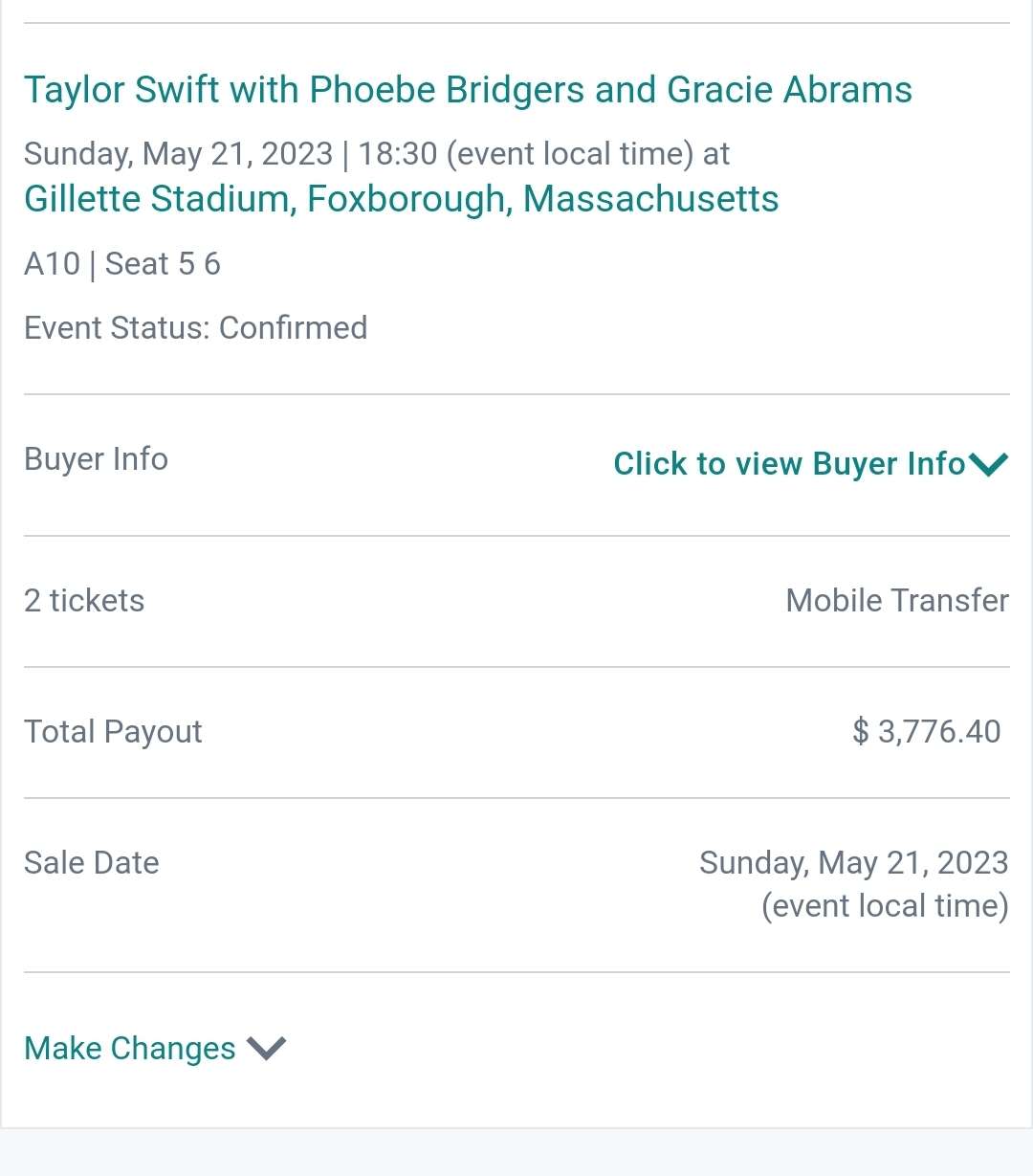Click the (event local time) note under sale date
The height and width of the screenshot is (1176, 1033).
[x=885, y=905]
